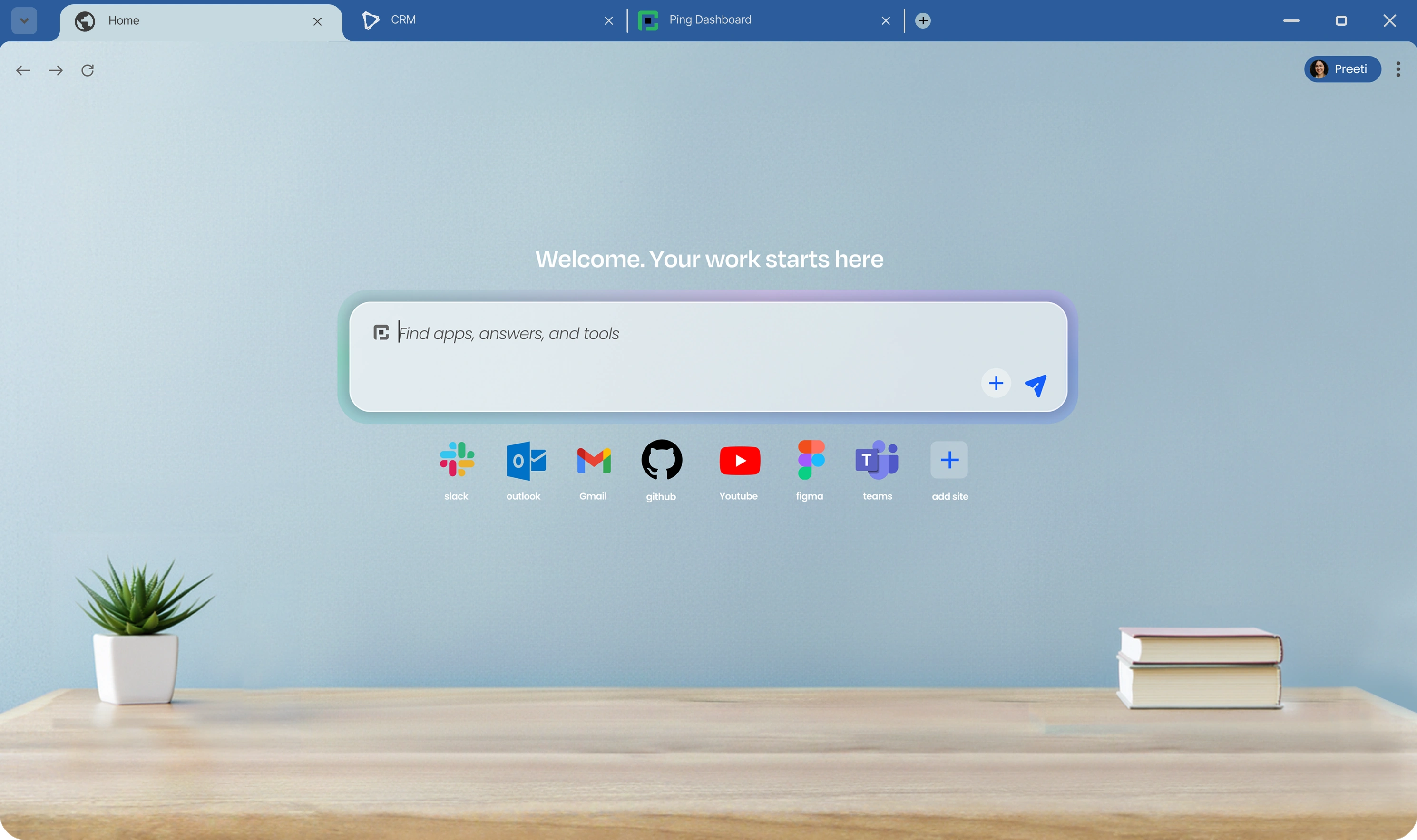This screenshot has width=1417, height=840.
Task: Open the GitHub shortcut
Action: point(661,460)
